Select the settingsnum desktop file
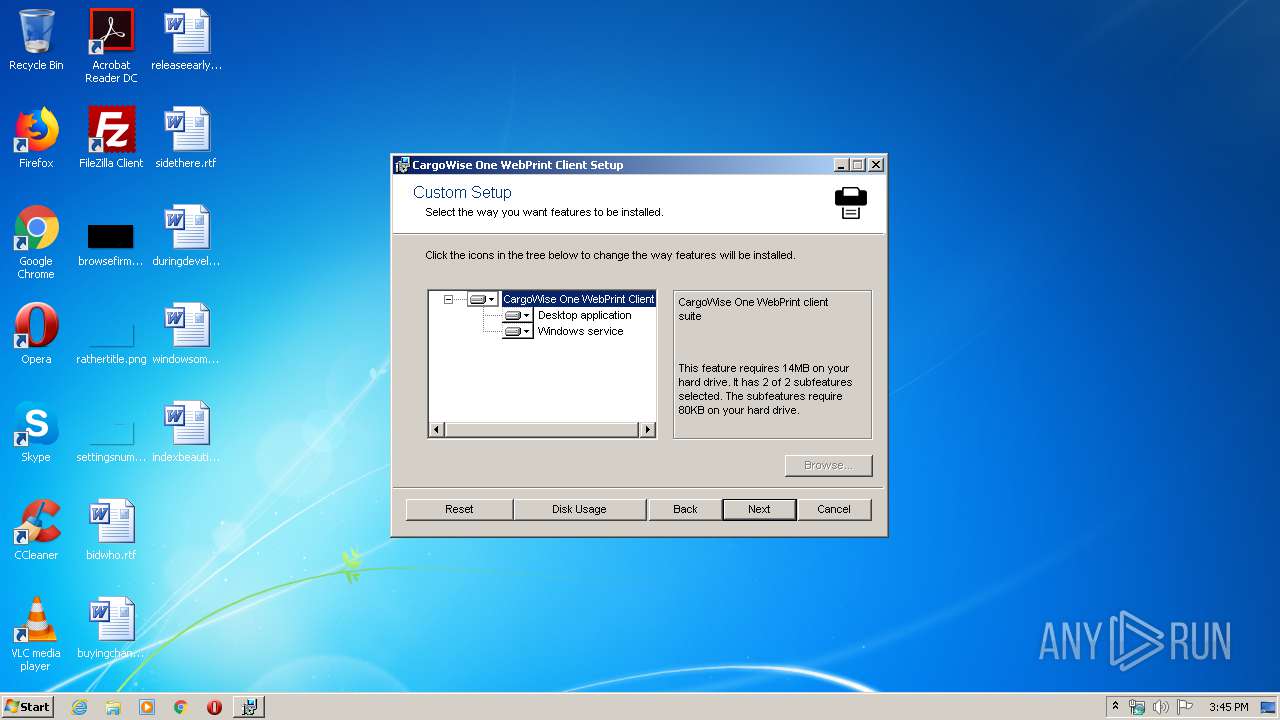Screen dimensions: 1280x720 pos(111,438)
